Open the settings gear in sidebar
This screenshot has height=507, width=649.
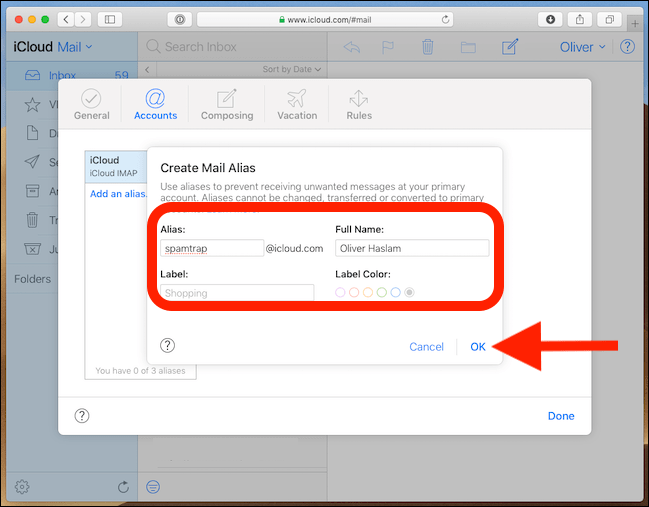tap(22, 487)
